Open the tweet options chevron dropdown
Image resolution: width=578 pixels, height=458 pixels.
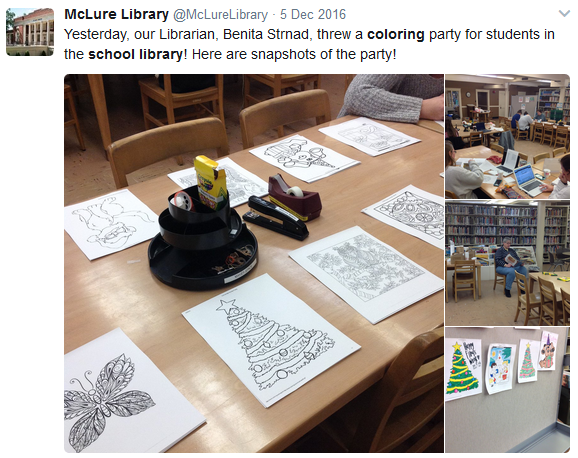click(564, 14)
